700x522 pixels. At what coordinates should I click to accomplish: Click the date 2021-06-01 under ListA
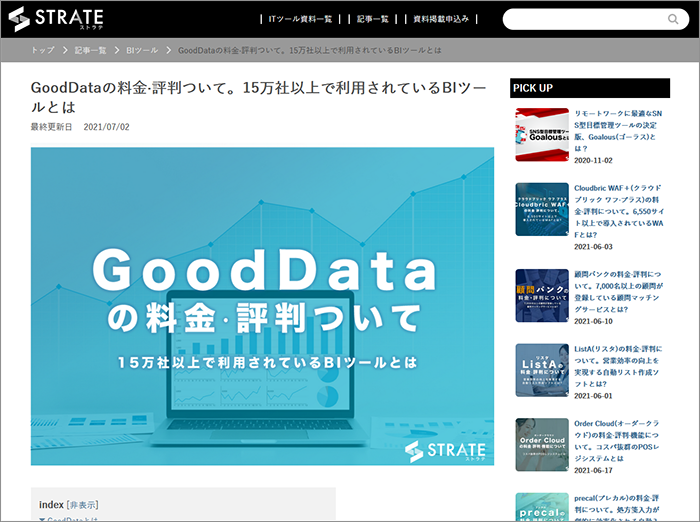(593, 396)
